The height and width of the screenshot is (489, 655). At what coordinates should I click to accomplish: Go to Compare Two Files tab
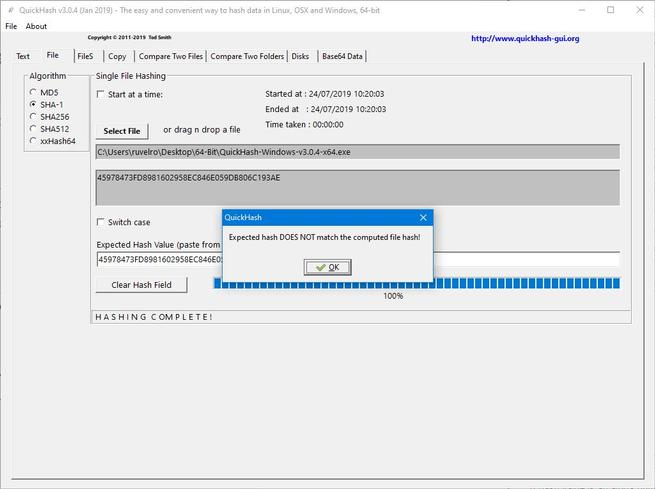170,56
